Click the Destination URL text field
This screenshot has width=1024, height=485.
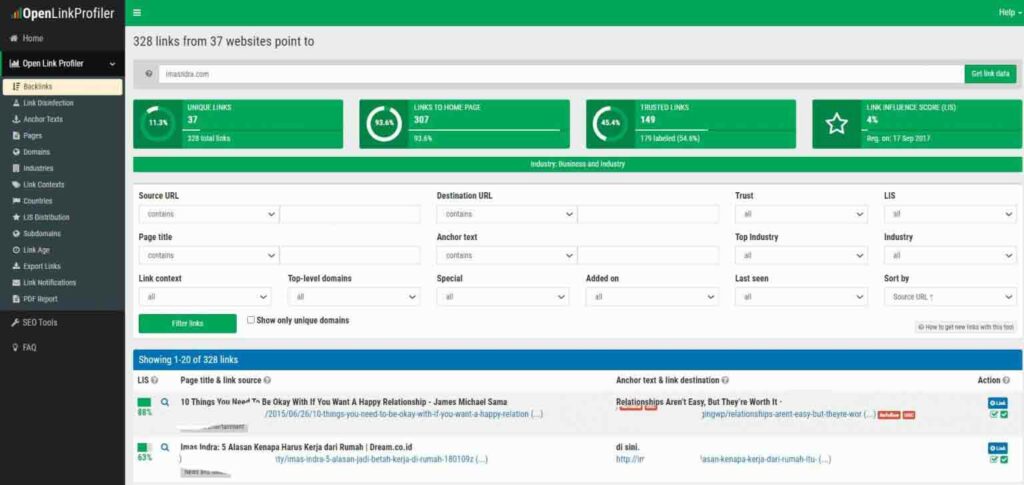click(x=648, y=214)
